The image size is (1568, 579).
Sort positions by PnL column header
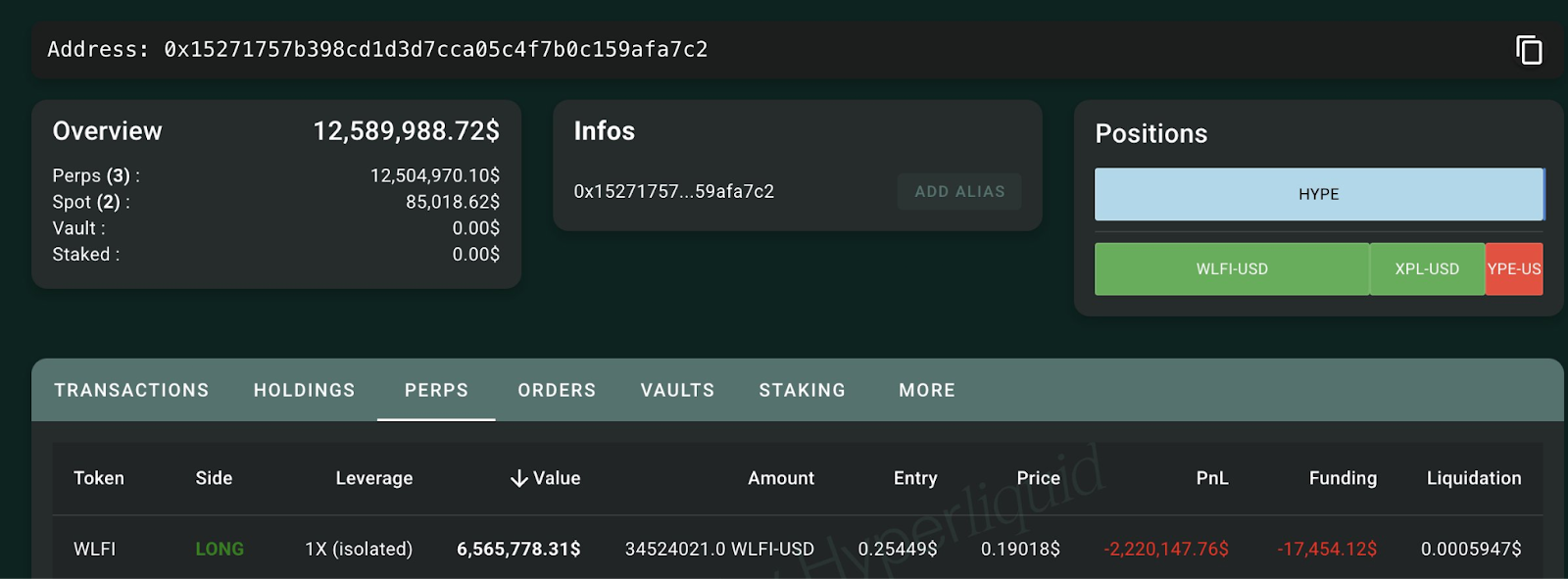pyautogui.click(x=1211, y=478)
